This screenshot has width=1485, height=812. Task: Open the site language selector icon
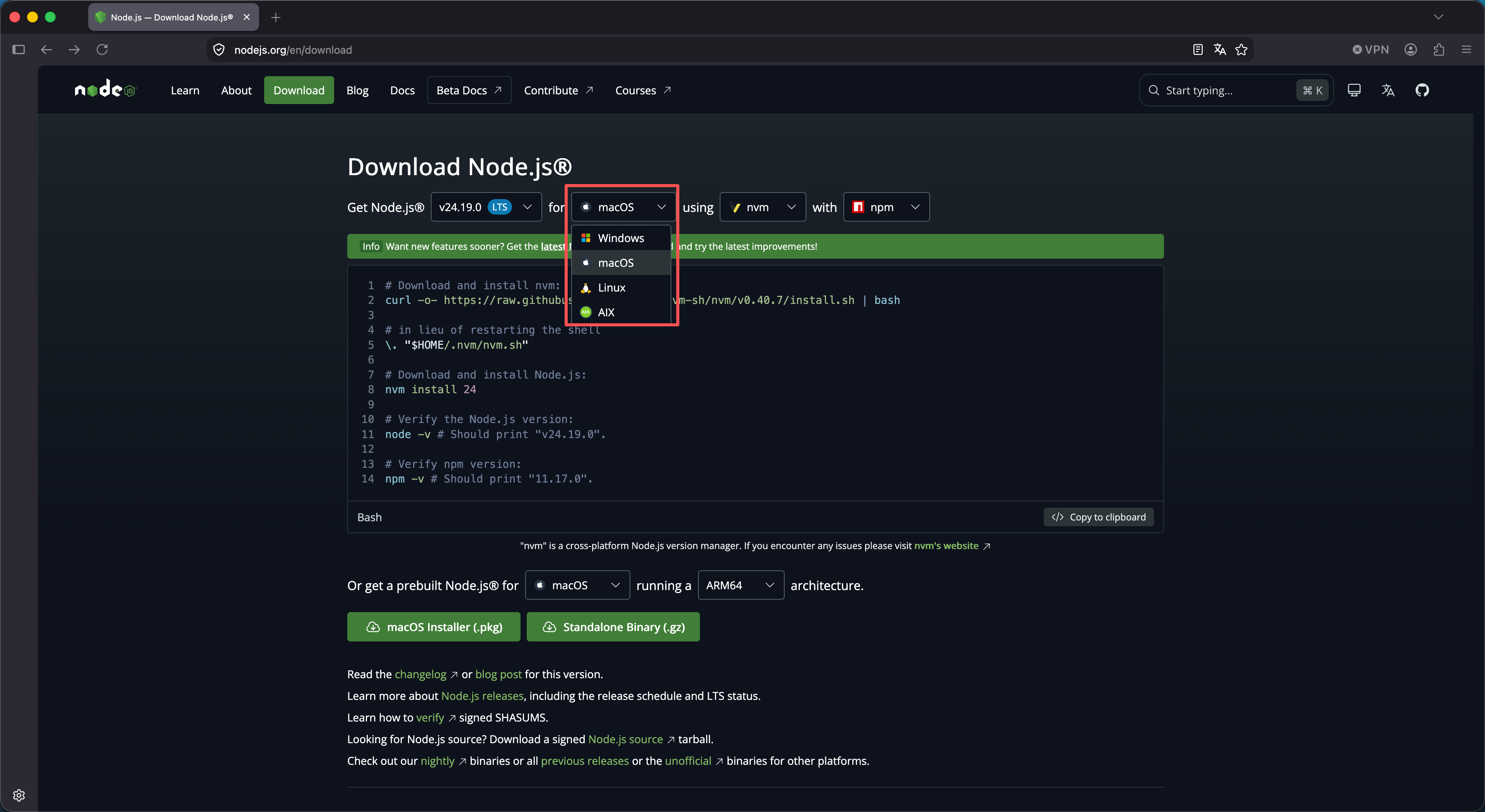click(x=1388, y=90)
